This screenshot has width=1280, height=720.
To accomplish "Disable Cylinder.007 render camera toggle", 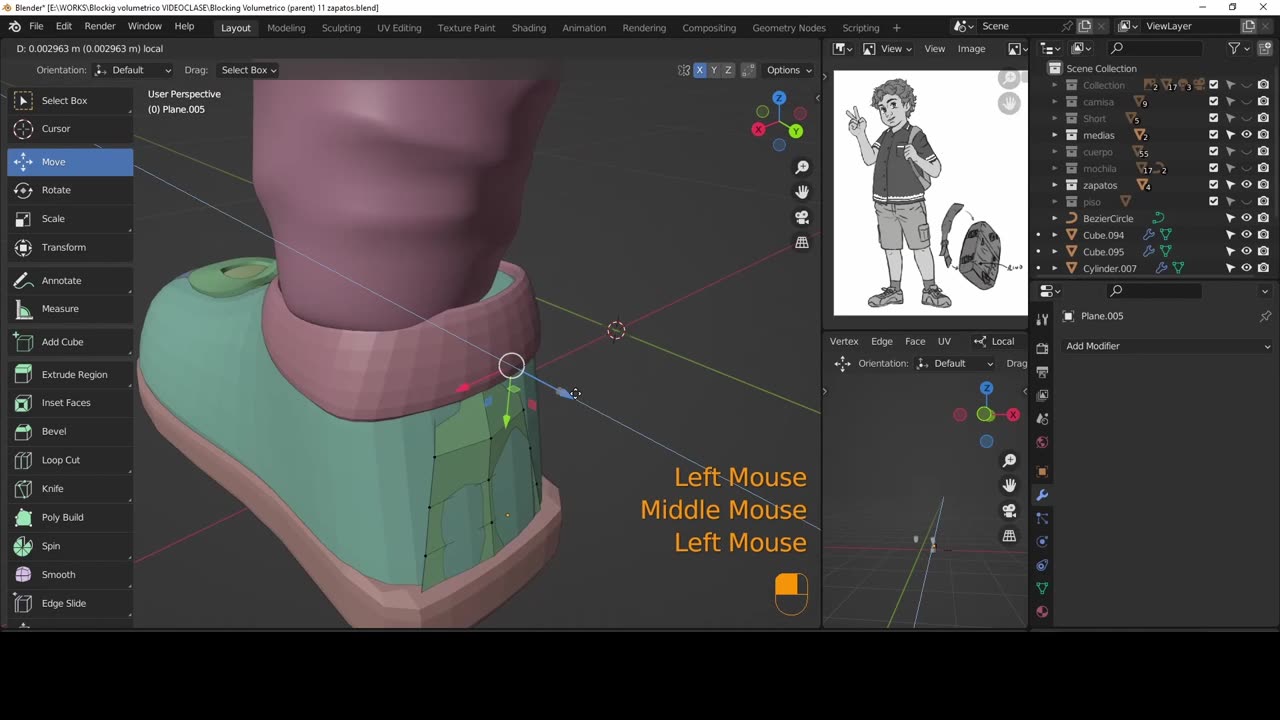I will 1264,268.
